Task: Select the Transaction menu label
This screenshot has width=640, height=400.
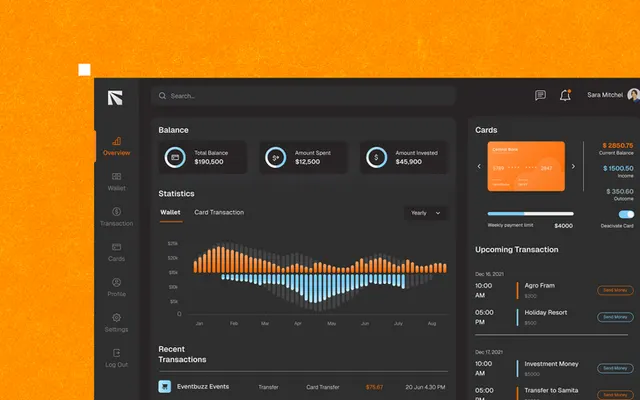Action: coord(116,223)
